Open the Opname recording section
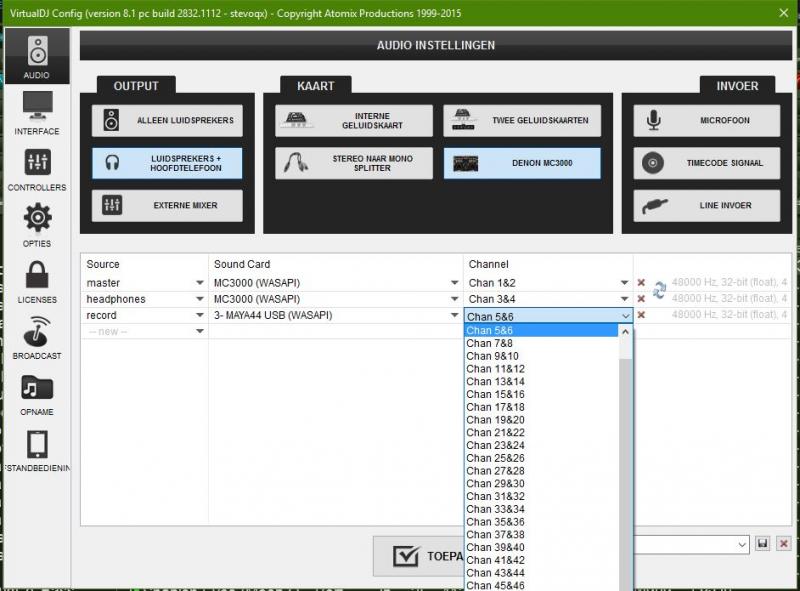Screen dimensions: 800x591 tap(37, 394)
